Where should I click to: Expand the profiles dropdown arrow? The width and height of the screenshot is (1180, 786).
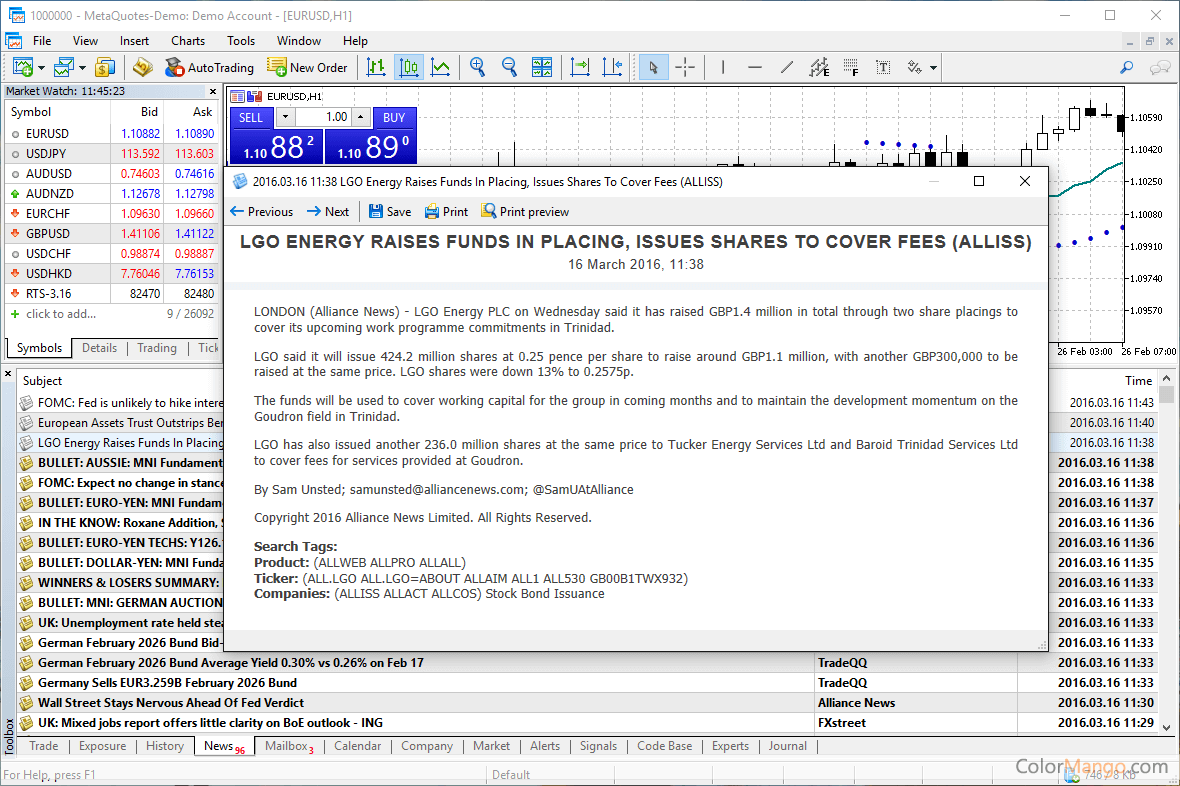pos(82,68)
